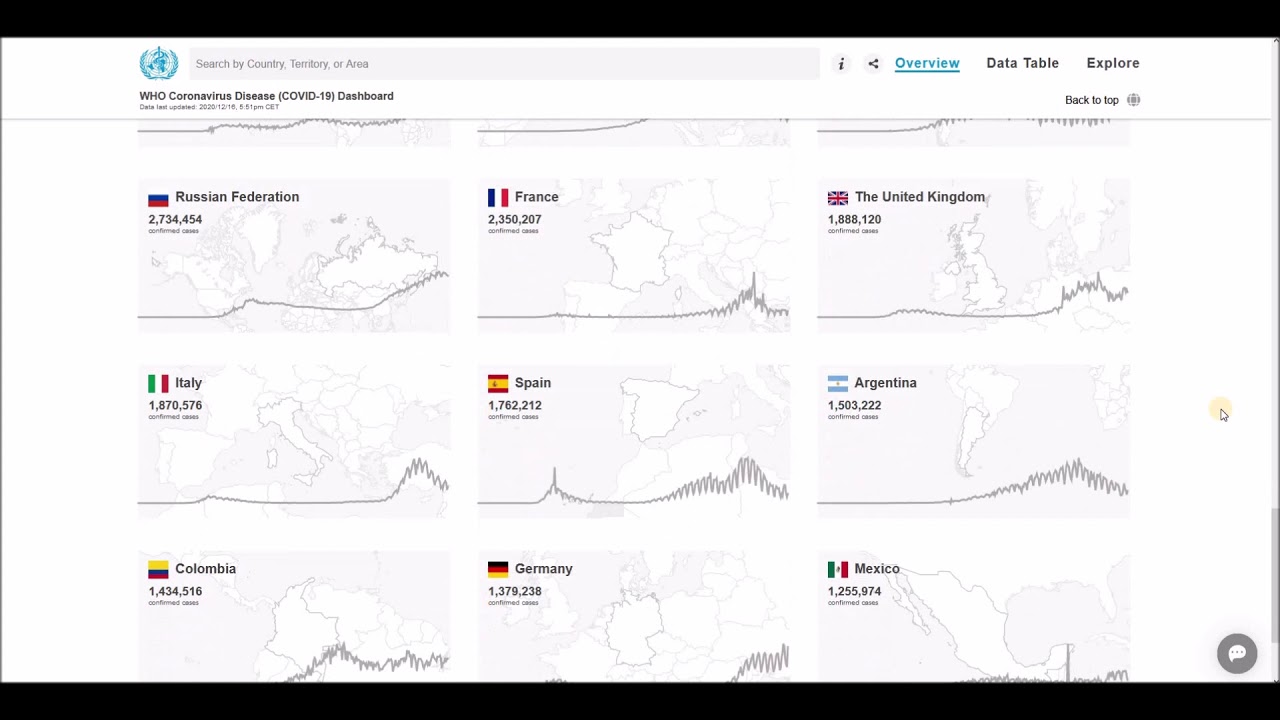Open the info icon in header
The image size is (1280, 720).
point(841,64)
